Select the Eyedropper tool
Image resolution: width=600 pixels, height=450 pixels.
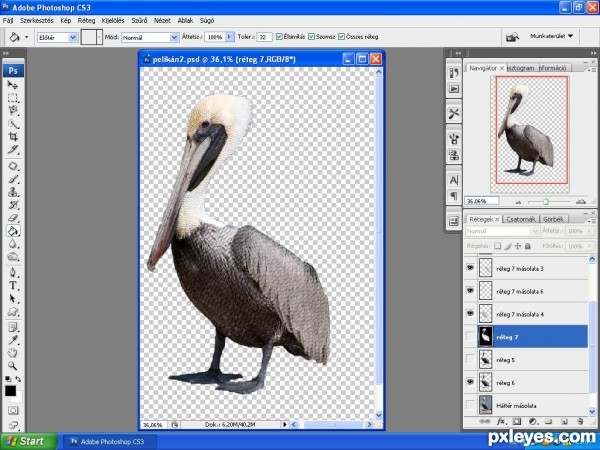[x=13, y=340]
